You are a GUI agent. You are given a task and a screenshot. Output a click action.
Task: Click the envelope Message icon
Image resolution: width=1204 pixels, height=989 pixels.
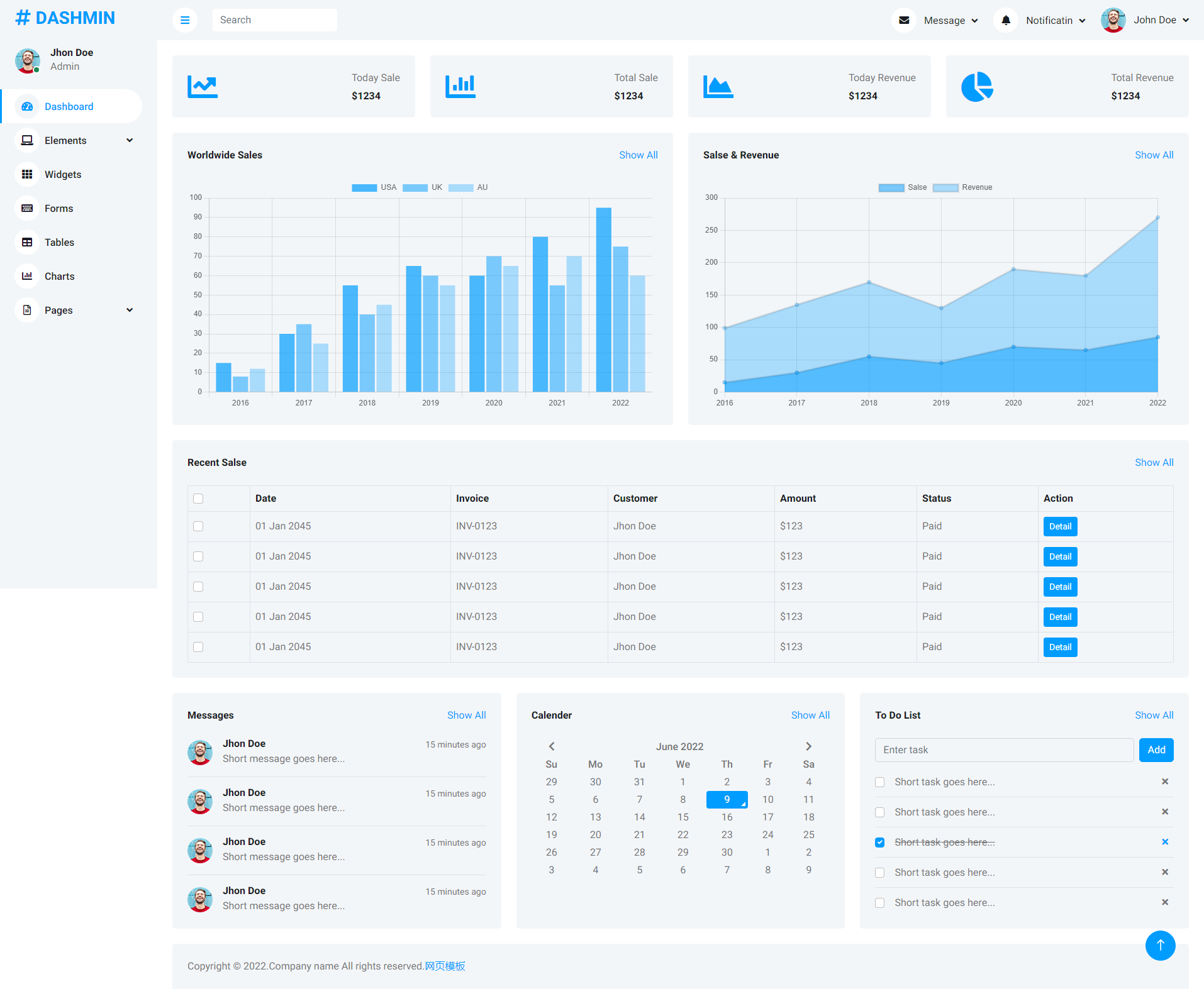click(x=904, y=20)
